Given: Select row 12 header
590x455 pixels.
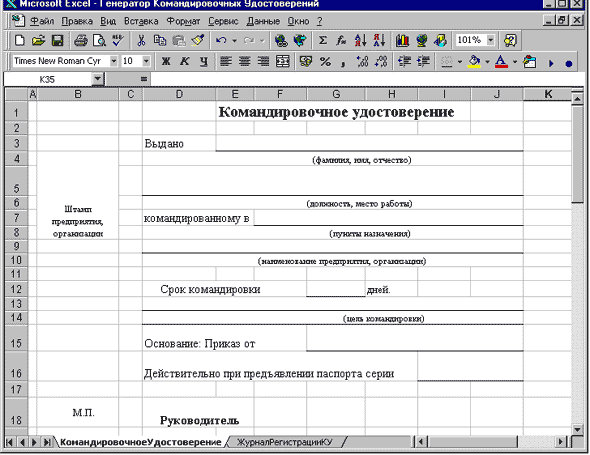Looking at the screenshot, I should 16,289.
